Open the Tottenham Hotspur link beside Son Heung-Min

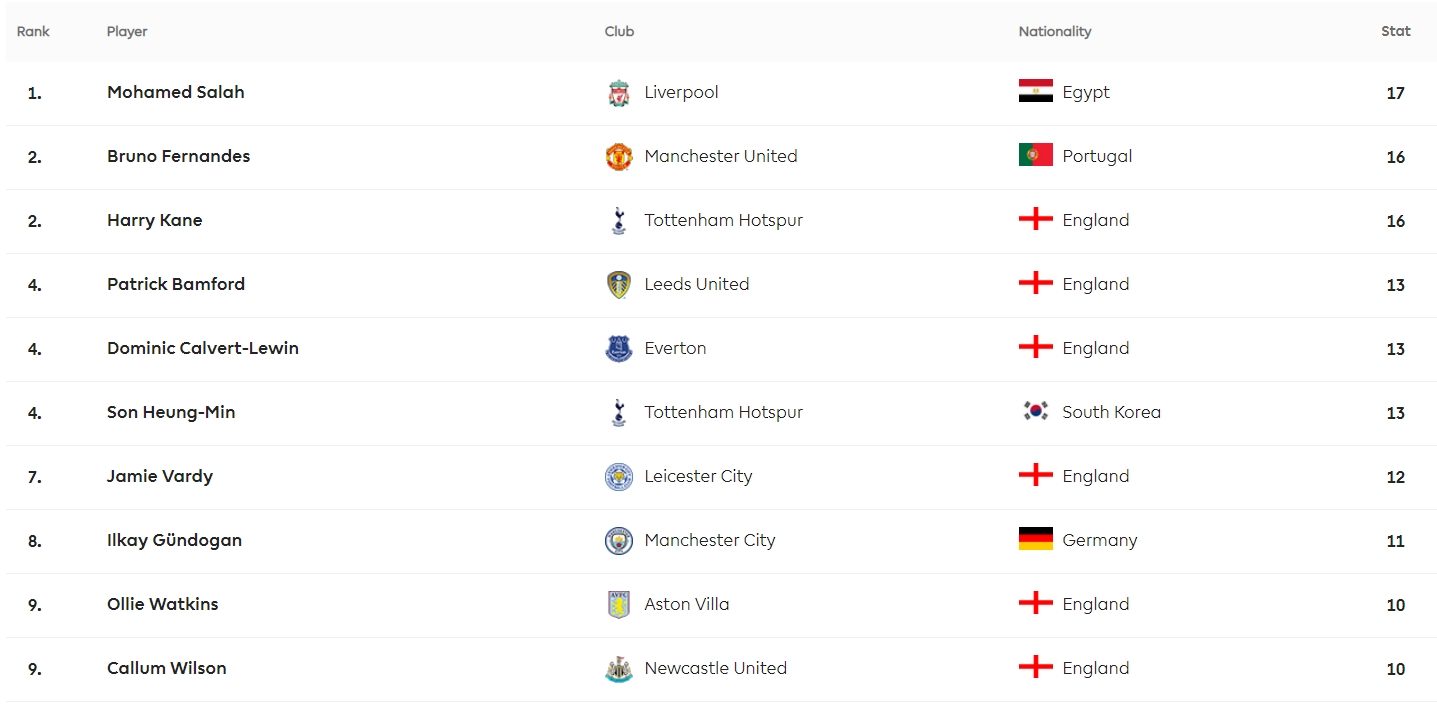(x=724, y=412)
